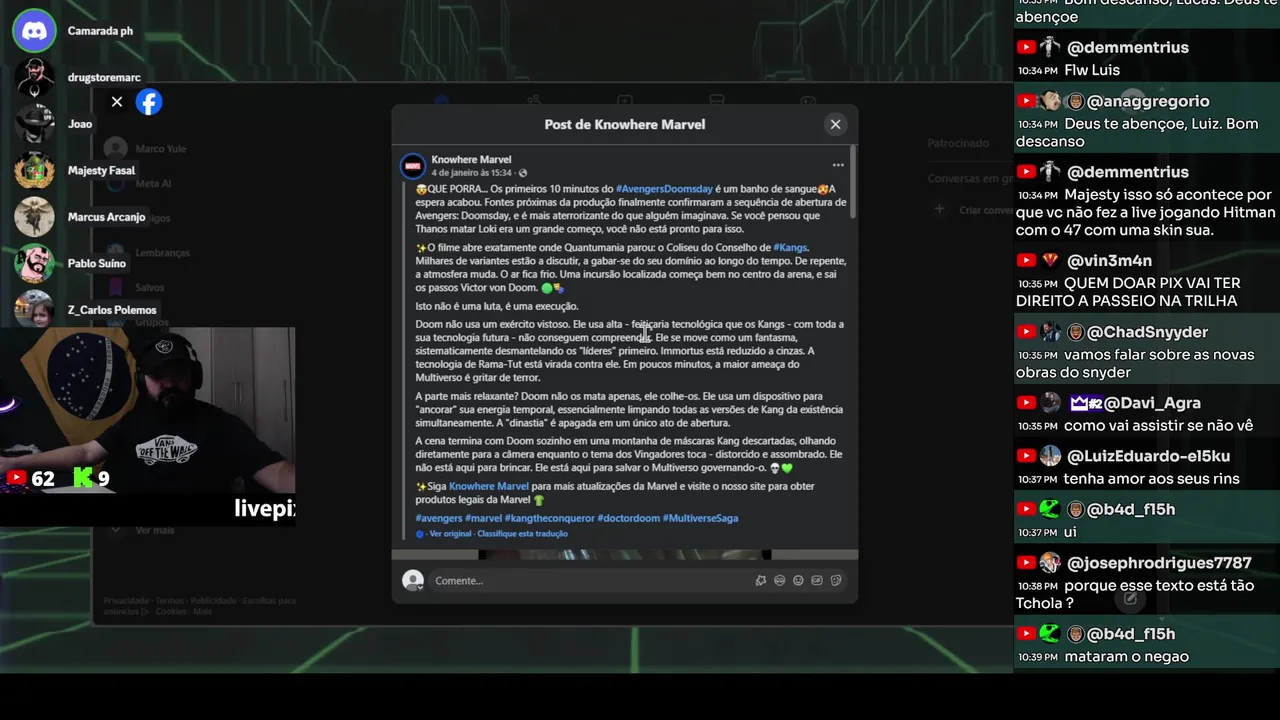The height and width of the screenshot is (720, 1280).
Task: Click the Camarada ph label
Action: pyautogui.click(x=100, y=31)
